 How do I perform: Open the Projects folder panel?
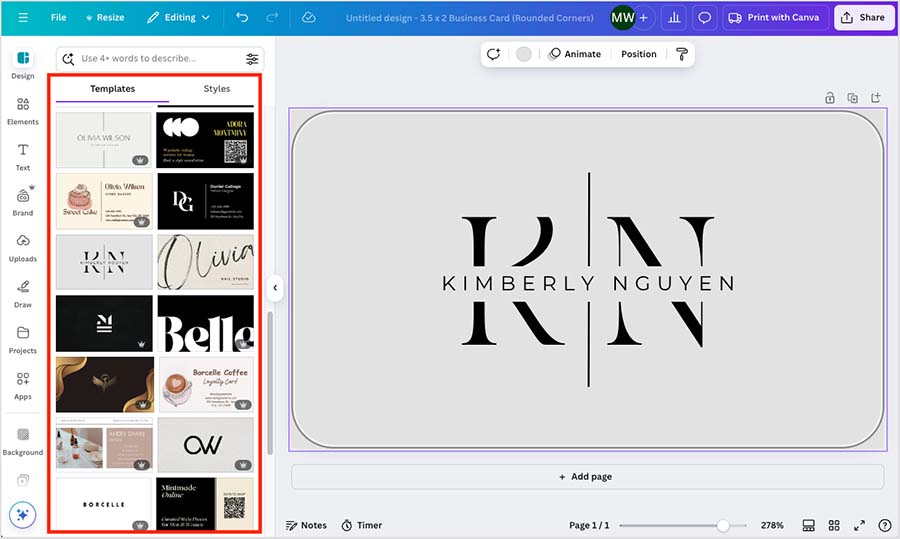[x=23, y=340]
